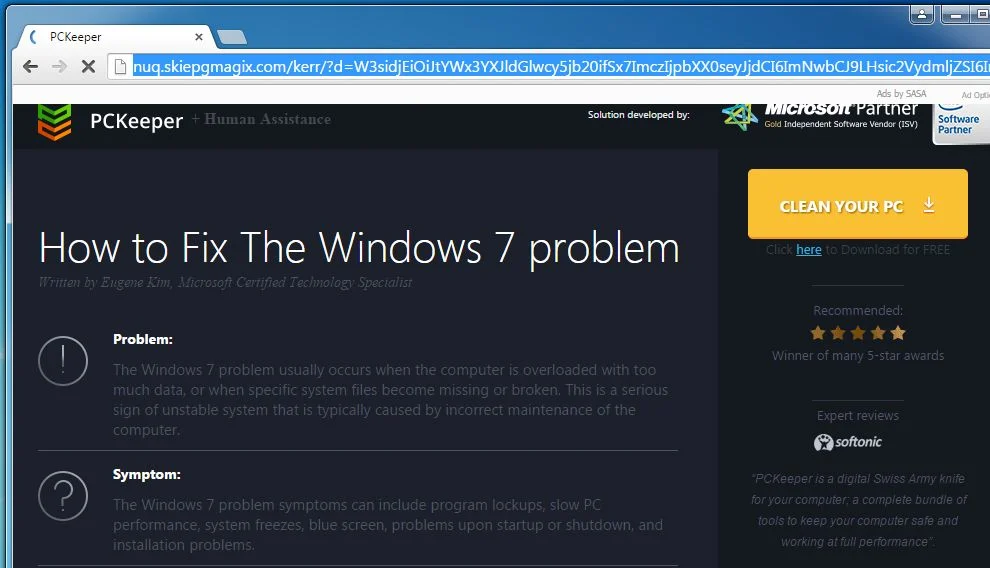Click the fifth star in the rating

click(898, 333)
